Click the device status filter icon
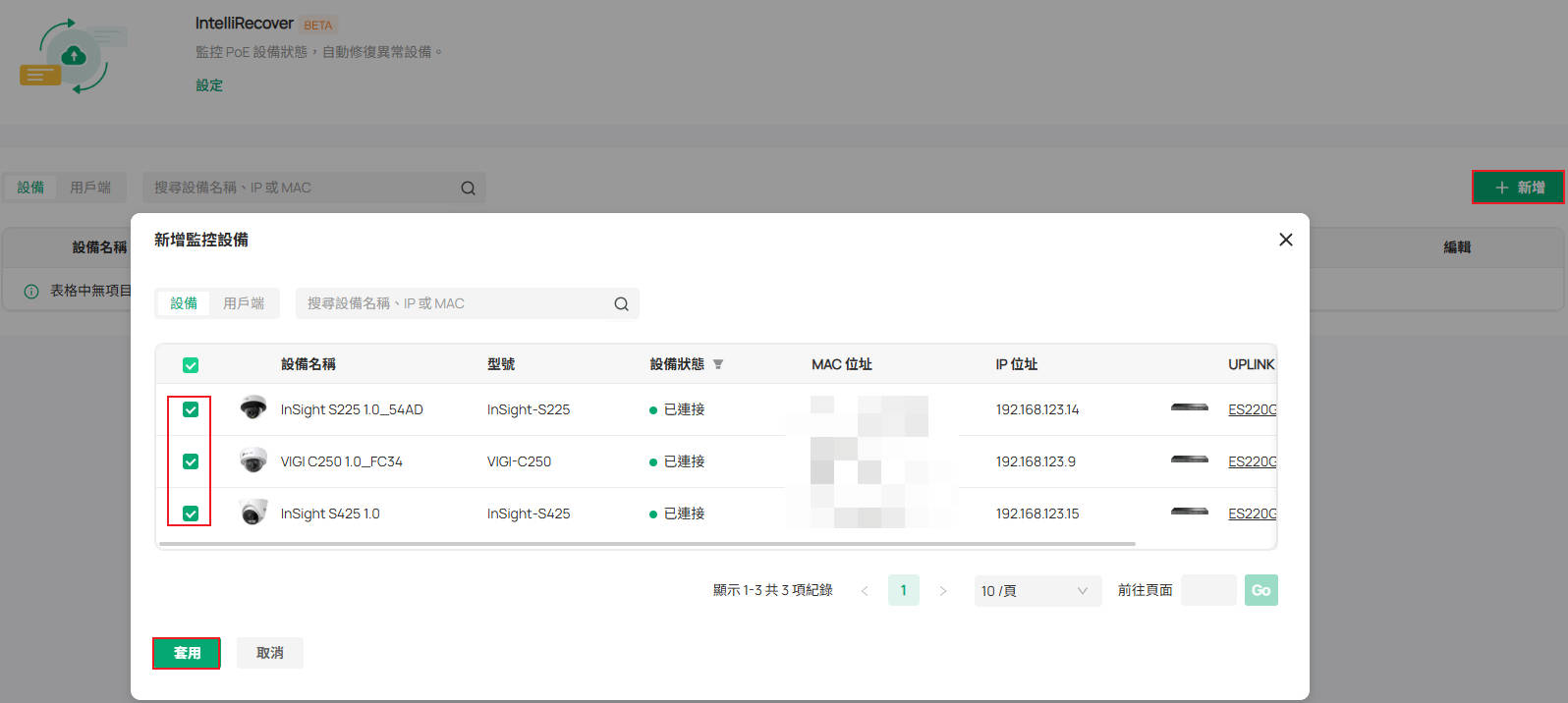This screenshot has width=1568, height=703. (x=718, y=364)
